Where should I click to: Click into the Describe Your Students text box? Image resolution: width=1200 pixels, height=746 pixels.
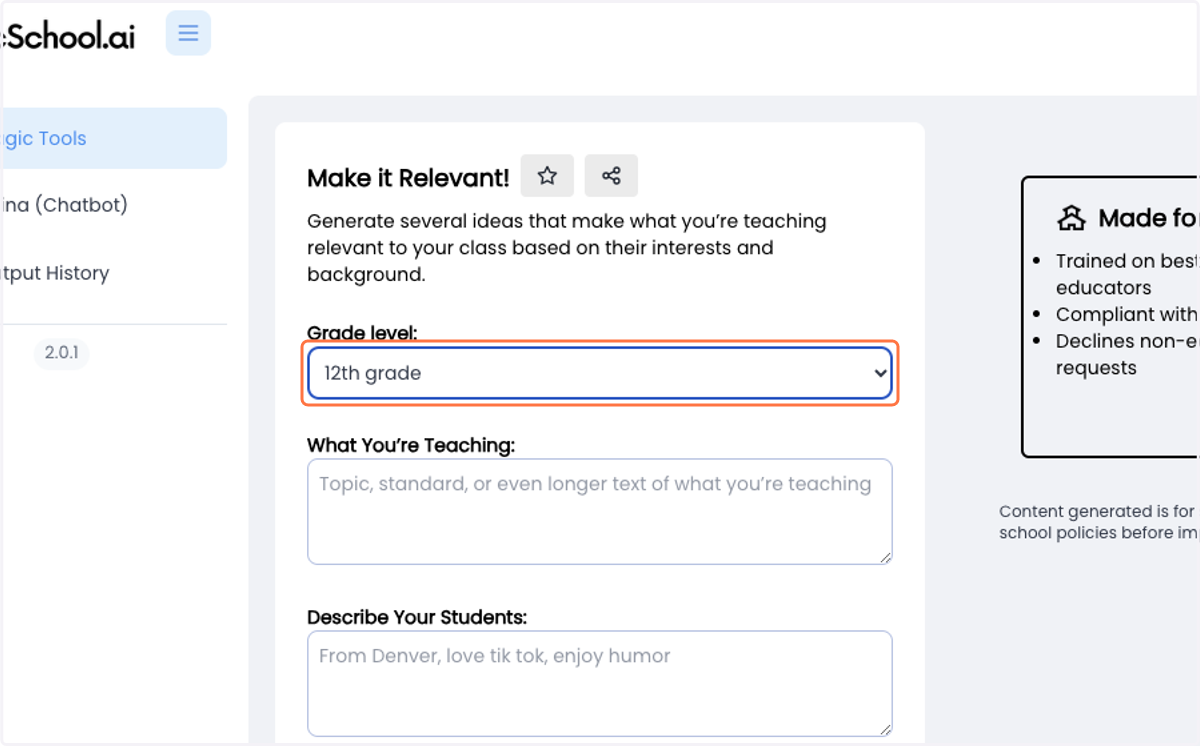[x=600, y=683]
